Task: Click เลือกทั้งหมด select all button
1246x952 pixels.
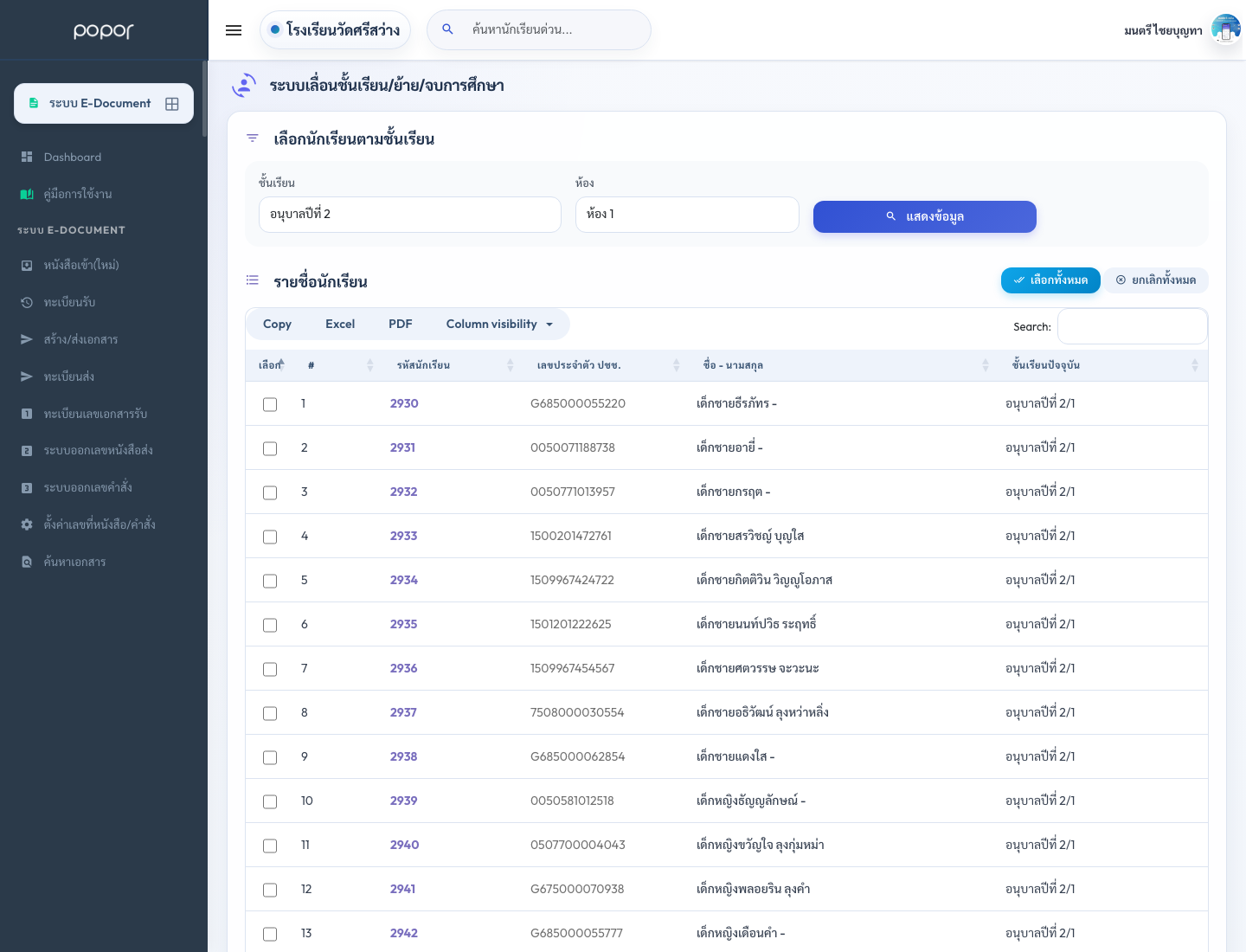Action: pyautogui.click(x=1050, y=280)
